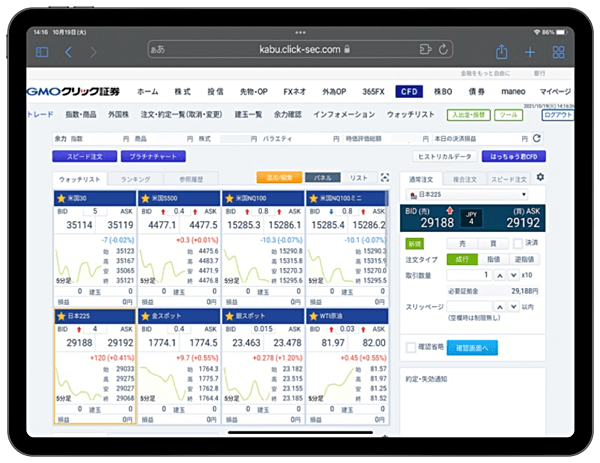Click orange 追加/編集 button
Image resolution: width=600 pixels, height=463 pixels.
point(279,178)
